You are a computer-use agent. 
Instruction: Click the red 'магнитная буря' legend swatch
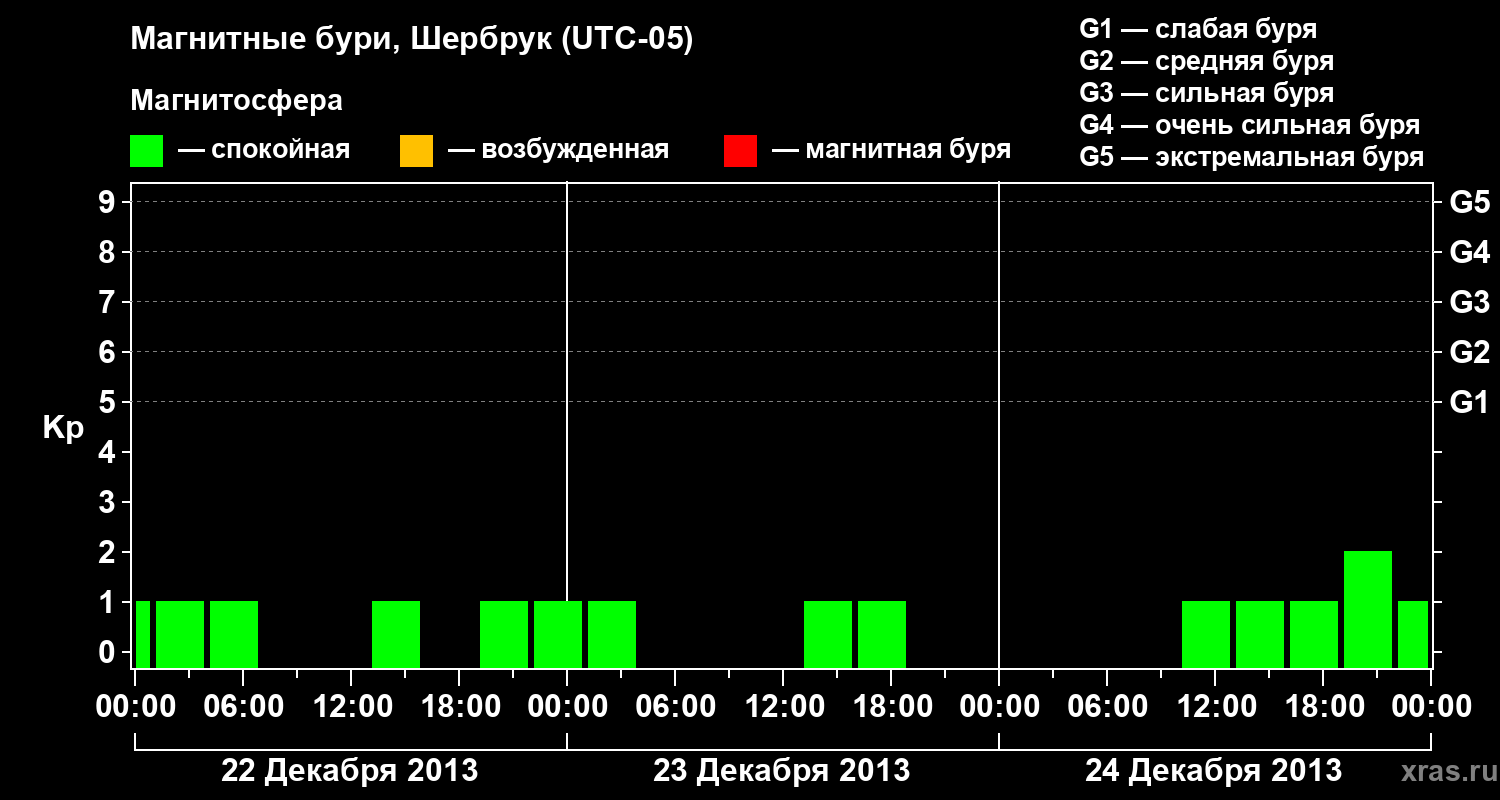pyautogui.click(x=740, y=151)
